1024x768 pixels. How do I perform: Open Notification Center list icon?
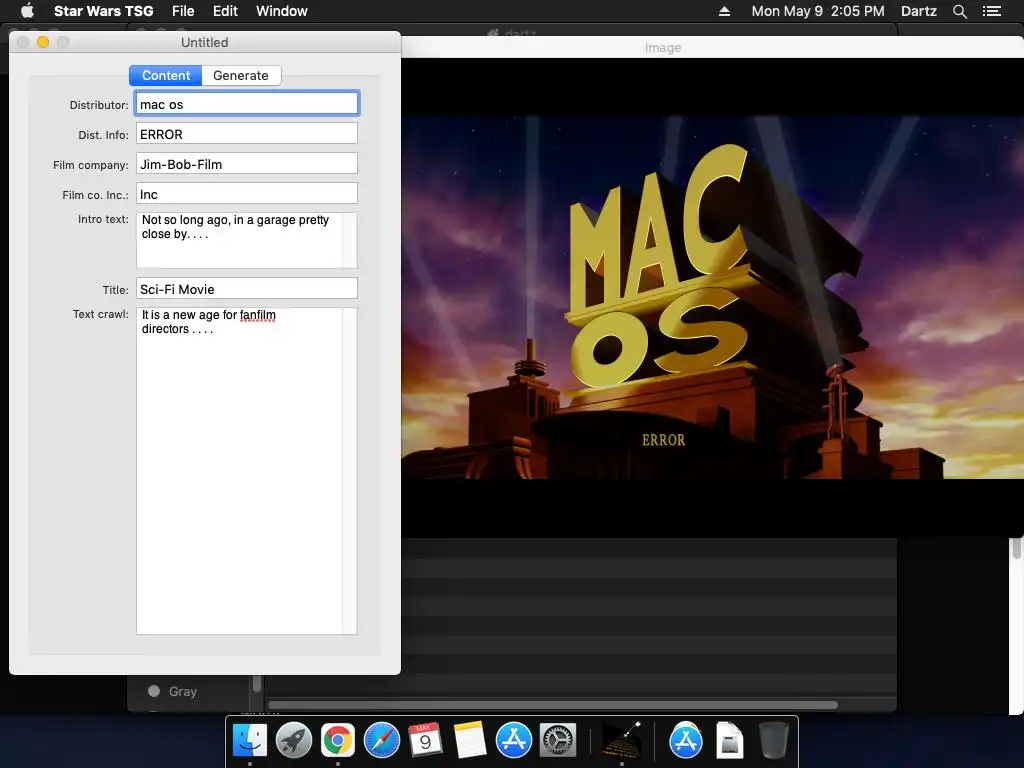pos(992,11)
